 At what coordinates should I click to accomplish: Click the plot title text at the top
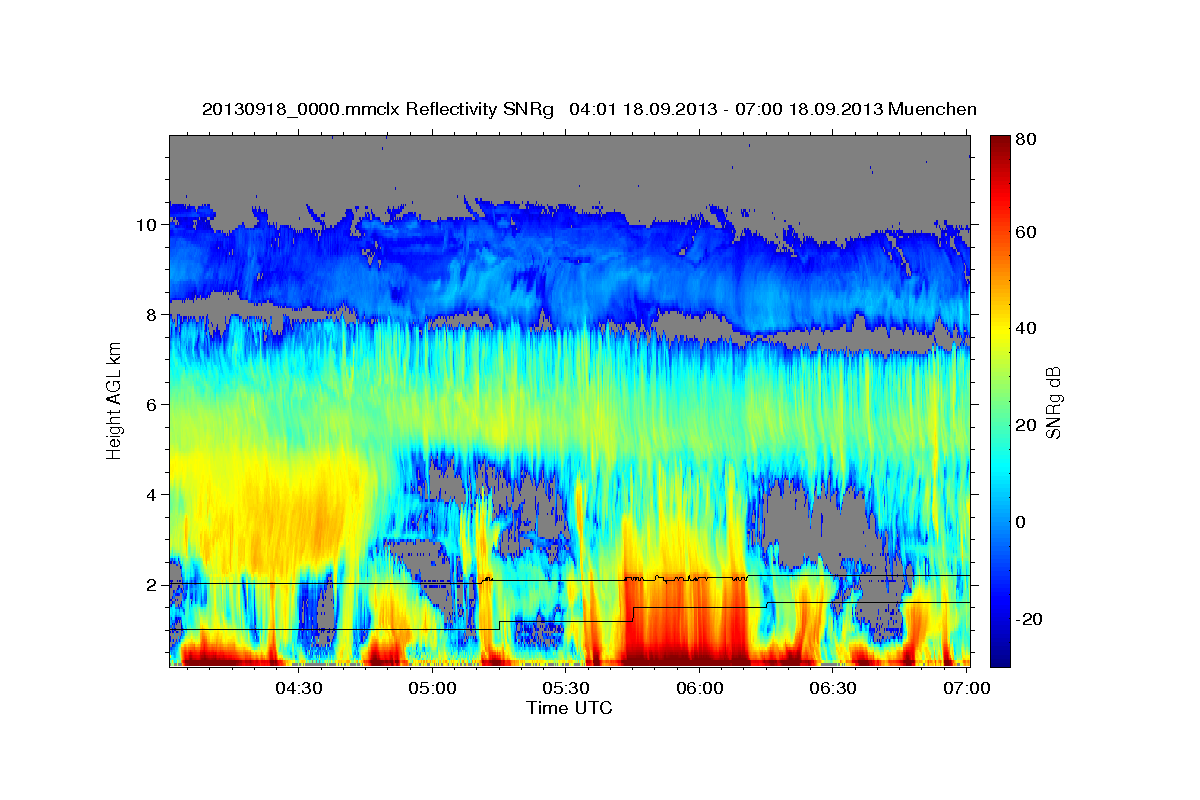click(589, 109)
